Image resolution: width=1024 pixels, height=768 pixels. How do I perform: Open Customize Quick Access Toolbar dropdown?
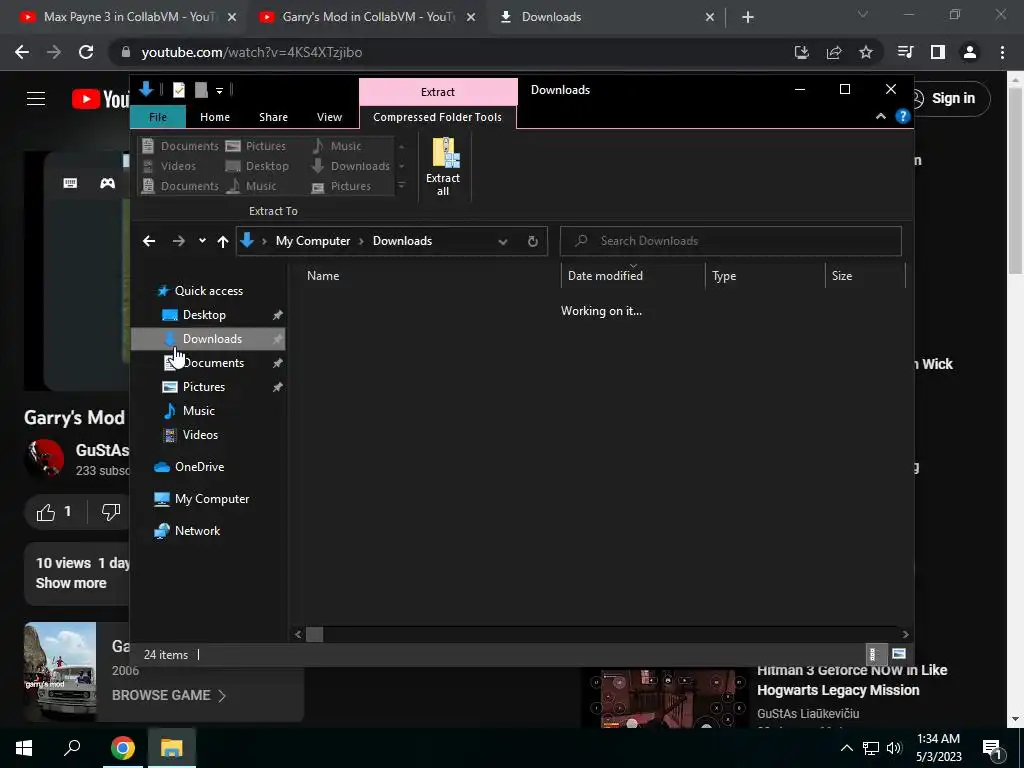click(x=219, y=91)
